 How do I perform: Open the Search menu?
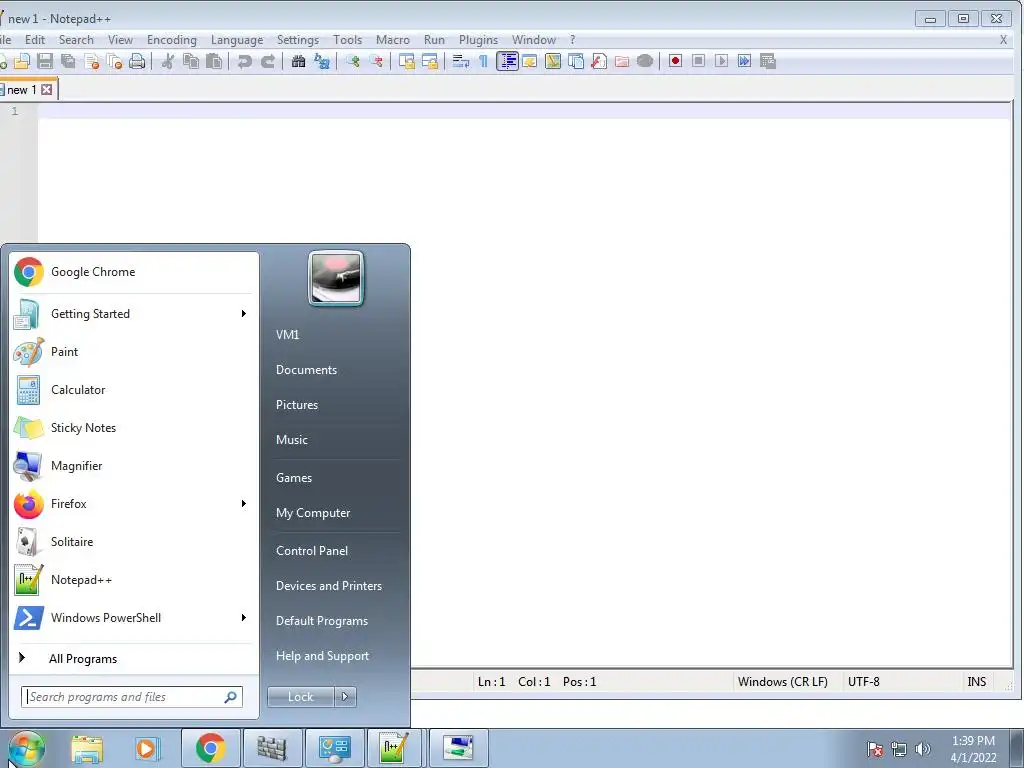click(x=76, y=40)
